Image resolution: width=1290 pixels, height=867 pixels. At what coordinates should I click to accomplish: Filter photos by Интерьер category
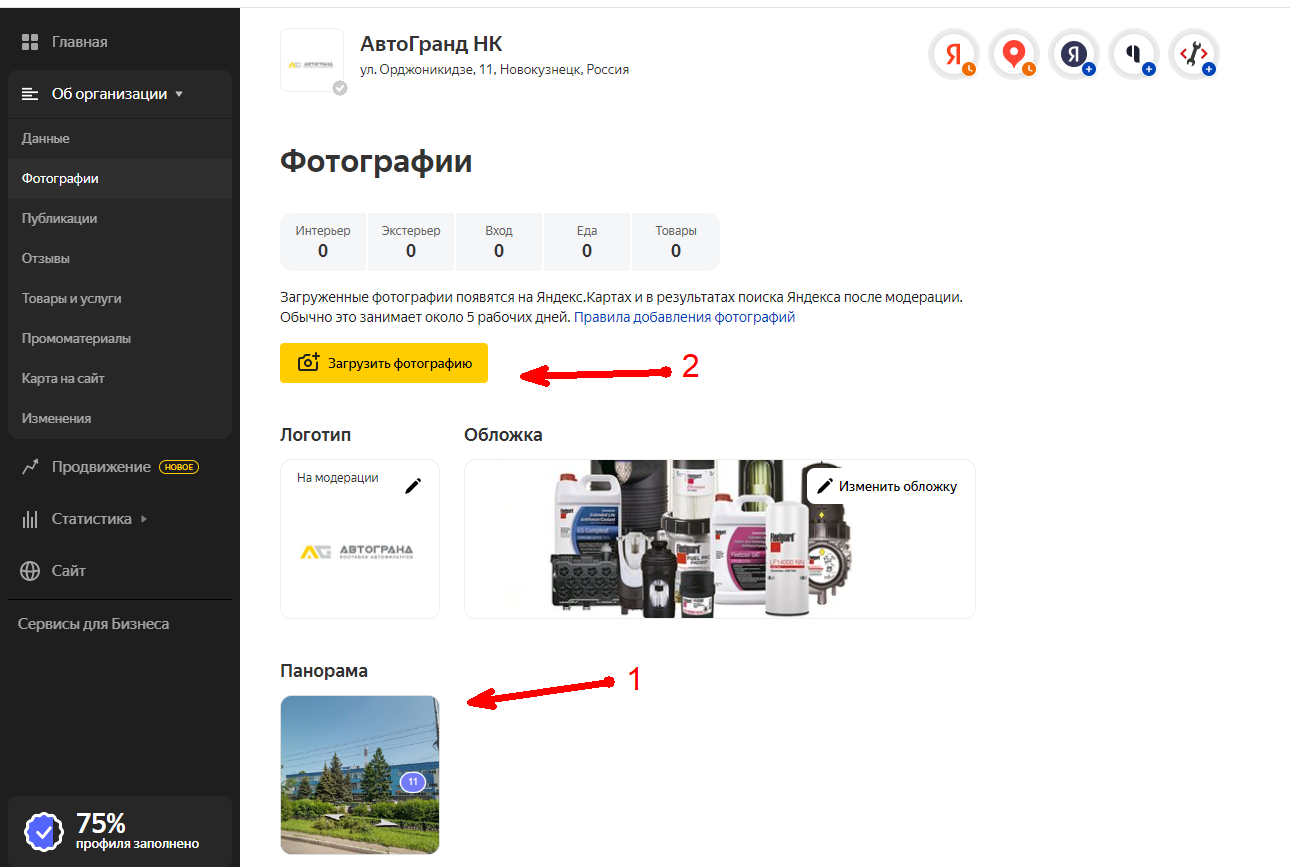(323, 242)
